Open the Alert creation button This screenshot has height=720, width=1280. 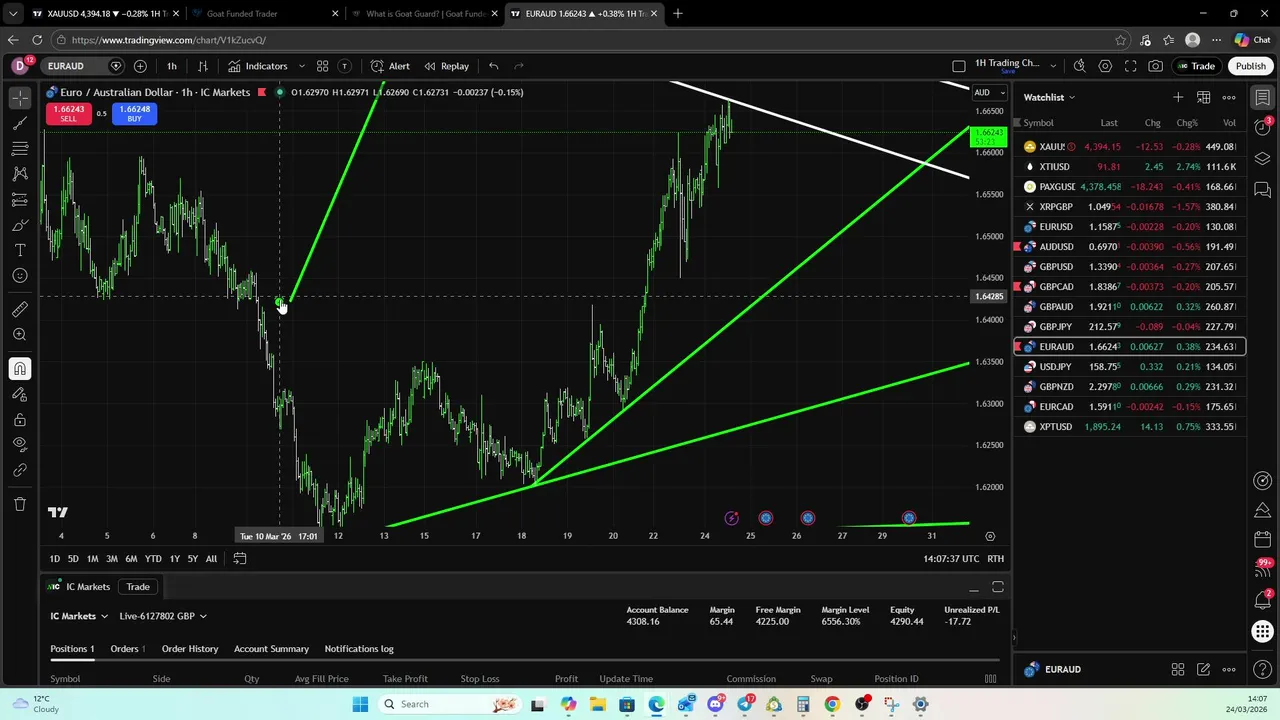pos(390,66)
